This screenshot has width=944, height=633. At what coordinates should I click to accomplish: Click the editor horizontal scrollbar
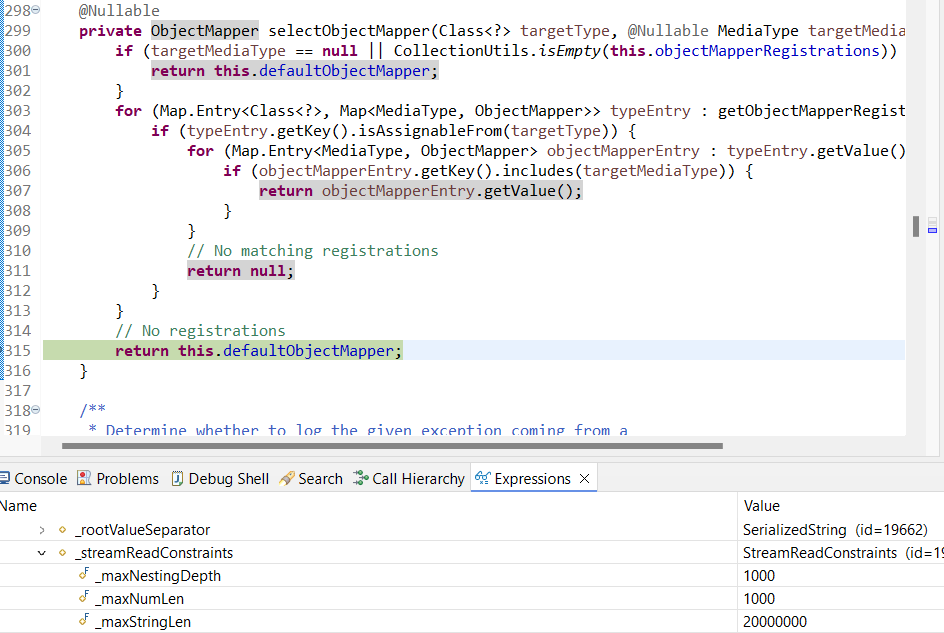coord(390,446)
